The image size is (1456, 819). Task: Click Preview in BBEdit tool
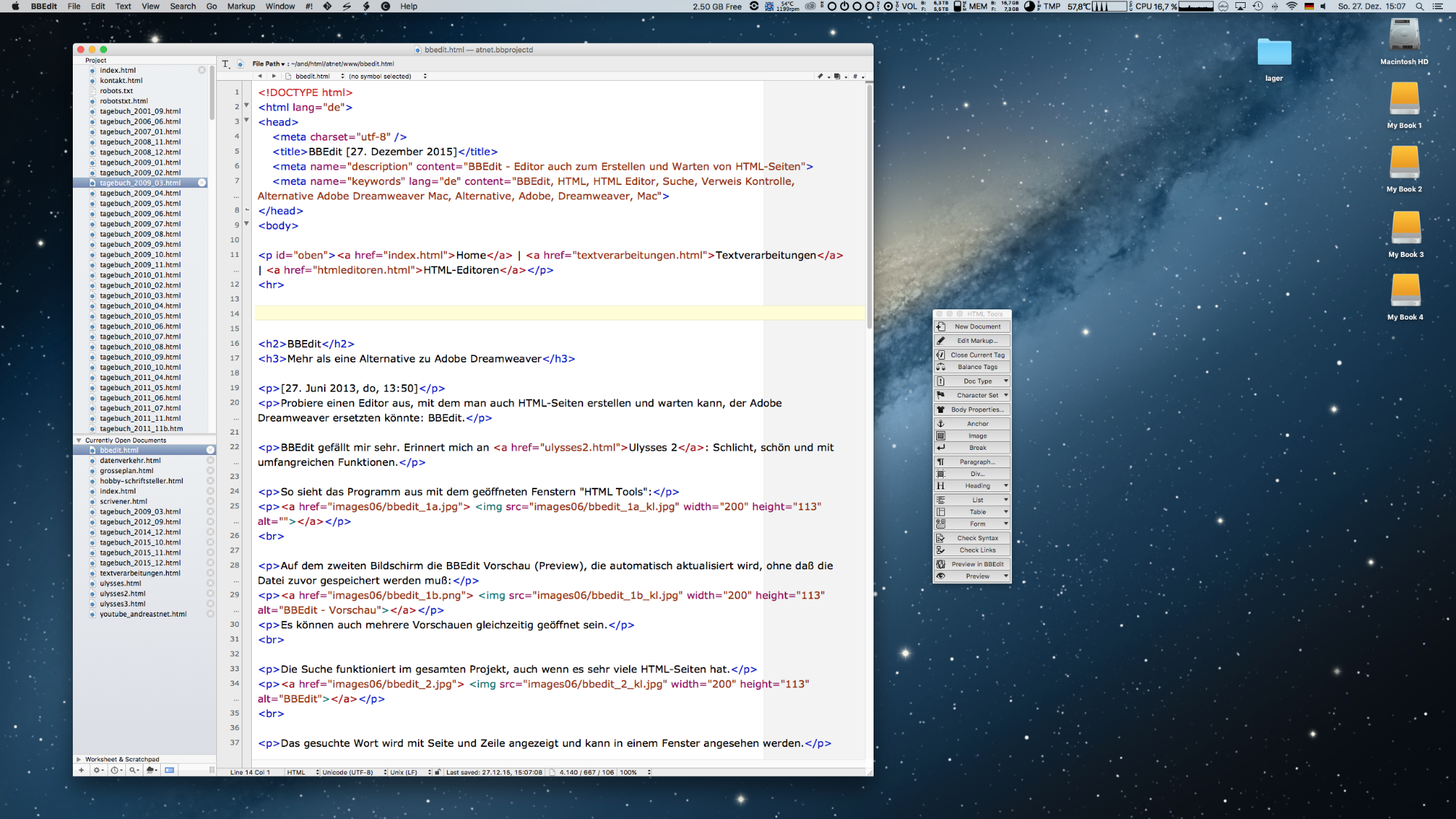[x=972, y=564]
